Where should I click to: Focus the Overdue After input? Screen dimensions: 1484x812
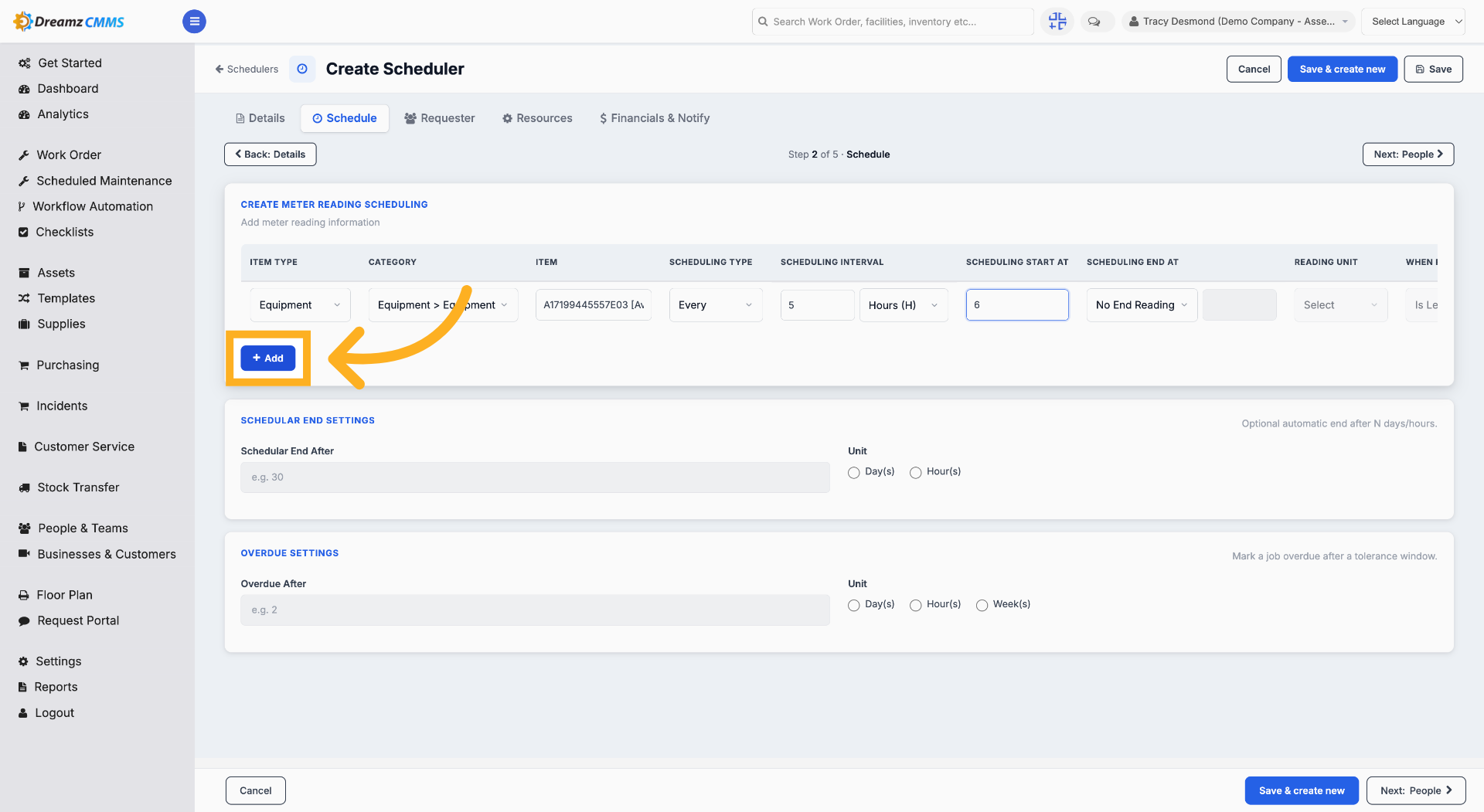click(535, 610)
